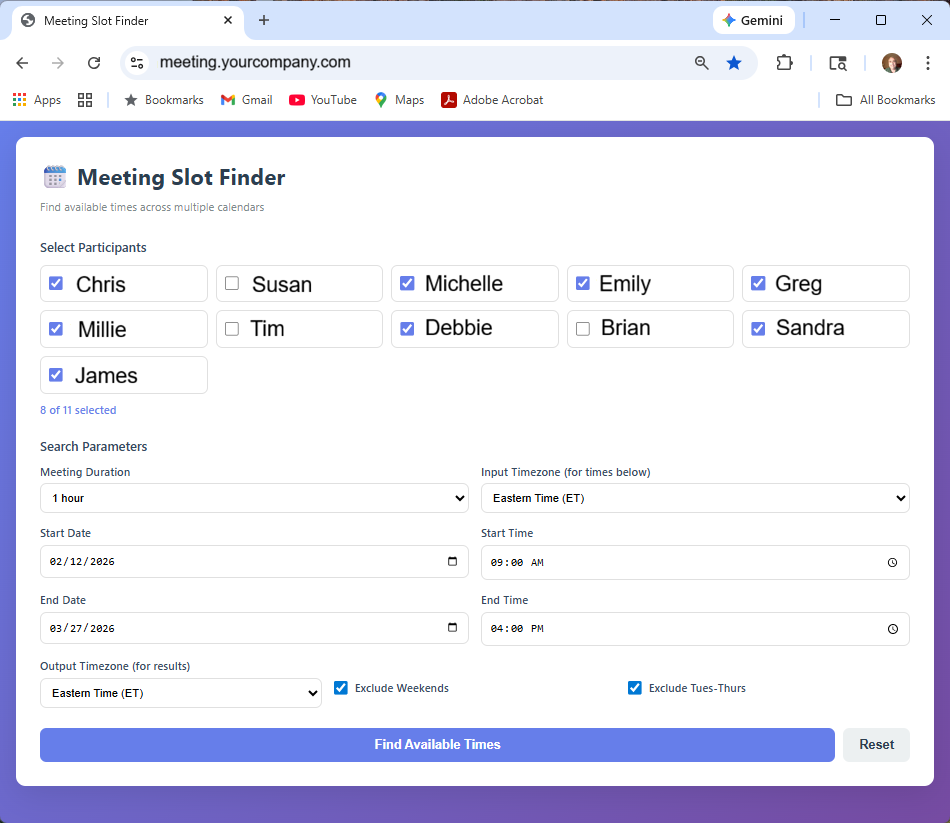Image resolution: width=950 pixels, height=823 pixels.
Task: Click inside the End Date input field
Action: click(x=200, y=628)
